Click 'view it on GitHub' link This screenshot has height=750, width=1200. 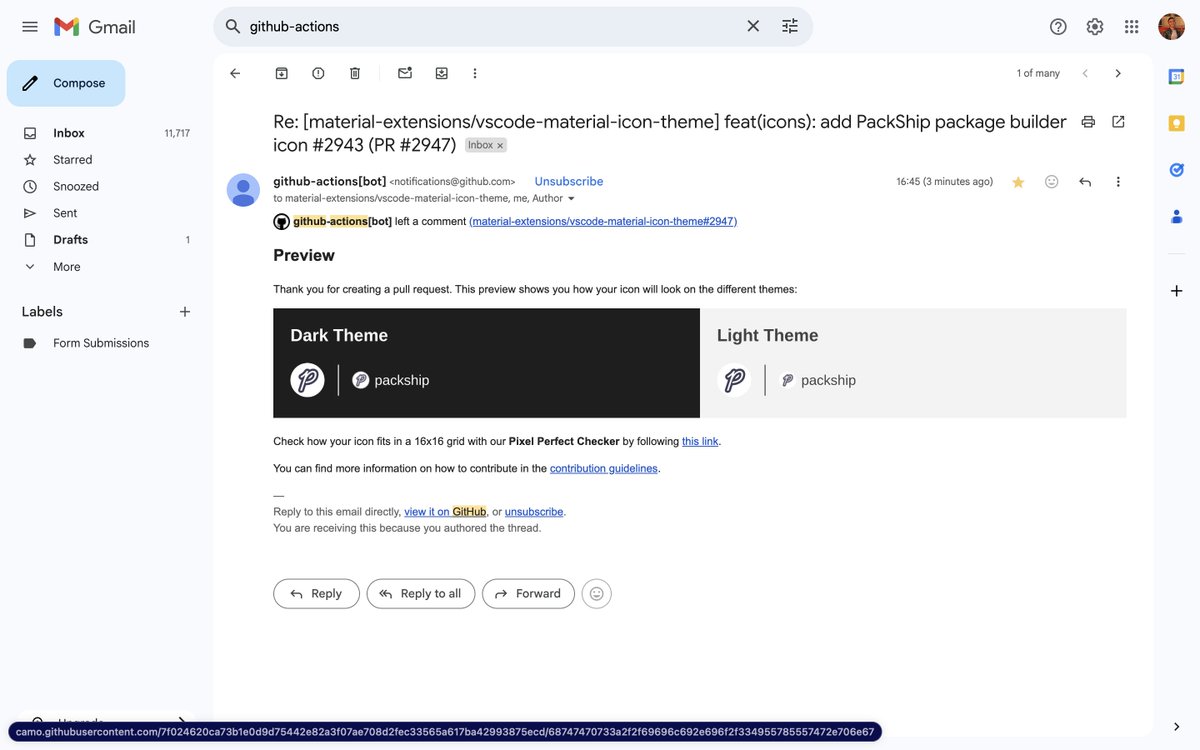(445, 512)
